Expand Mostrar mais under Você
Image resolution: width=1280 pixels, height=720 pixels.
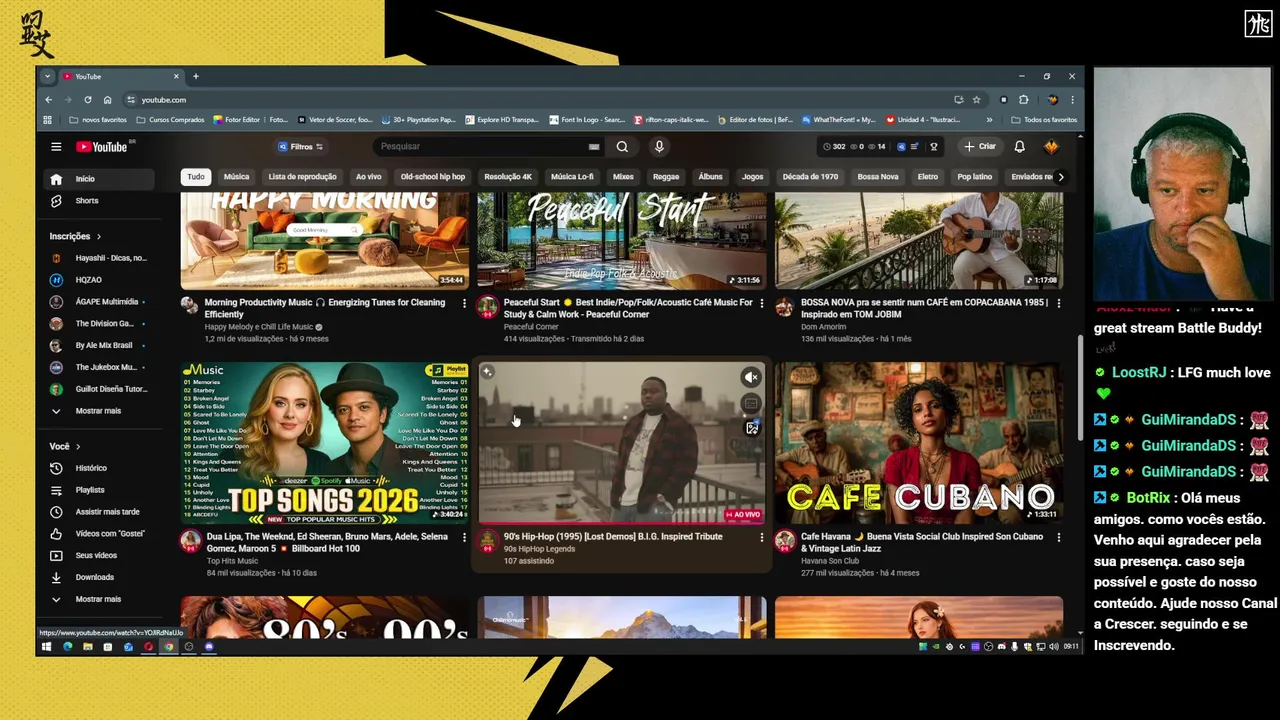pos(98,599)
